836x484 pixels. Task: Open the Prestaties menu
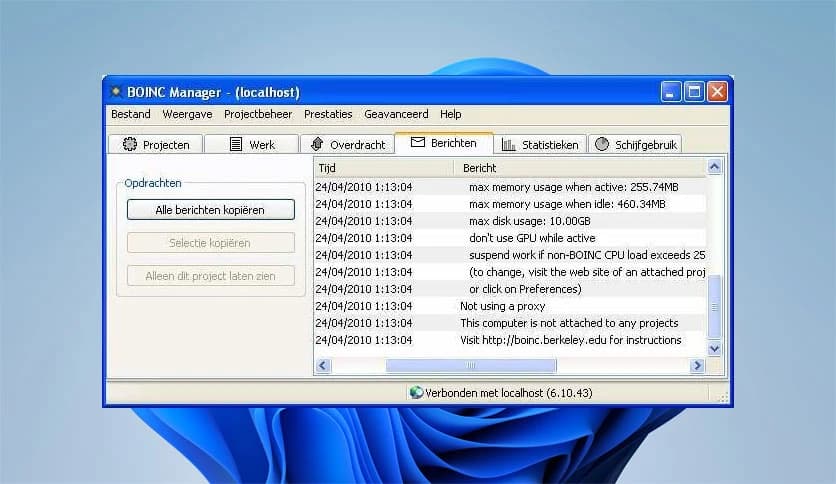click(x=328, y=114)
